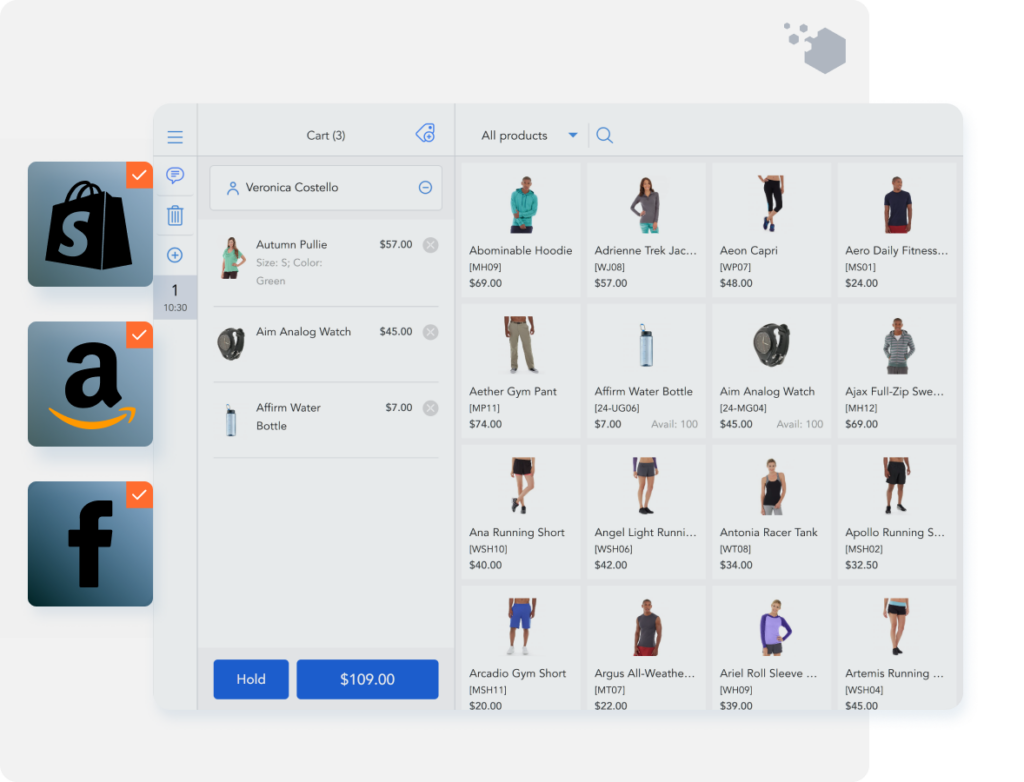Remove Veronica Costello using the minus toggle

[x=425, y=187]
